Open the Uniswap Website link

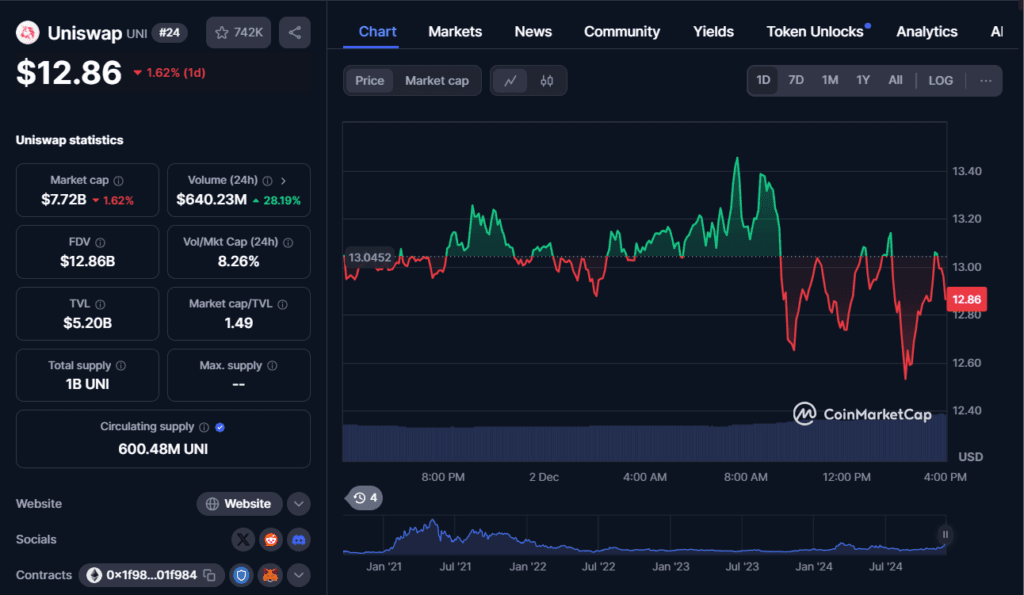239,504
